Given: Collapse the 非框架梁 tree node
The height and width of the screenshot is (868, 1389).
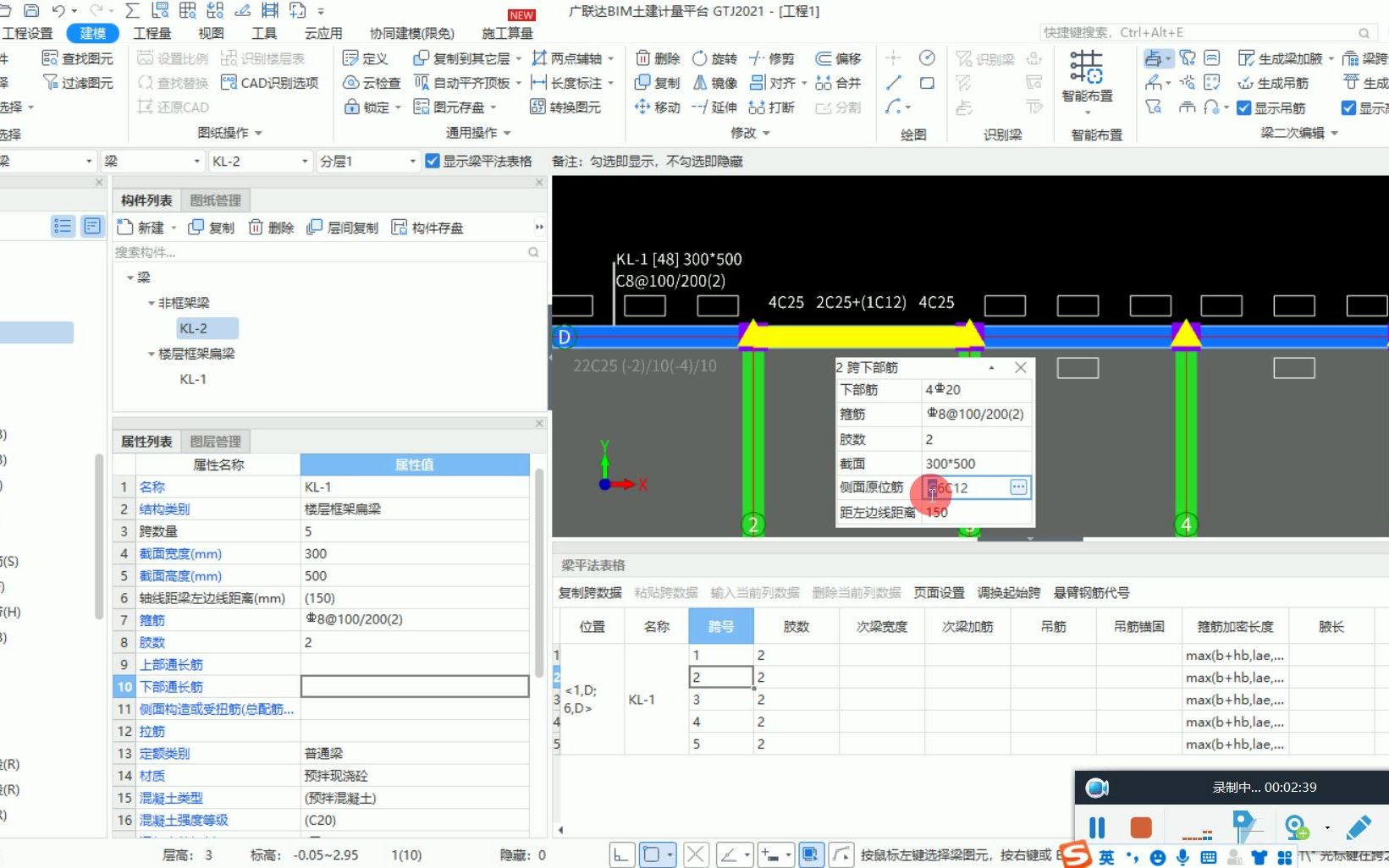Looking at the screenshot, I should [152, 303].
